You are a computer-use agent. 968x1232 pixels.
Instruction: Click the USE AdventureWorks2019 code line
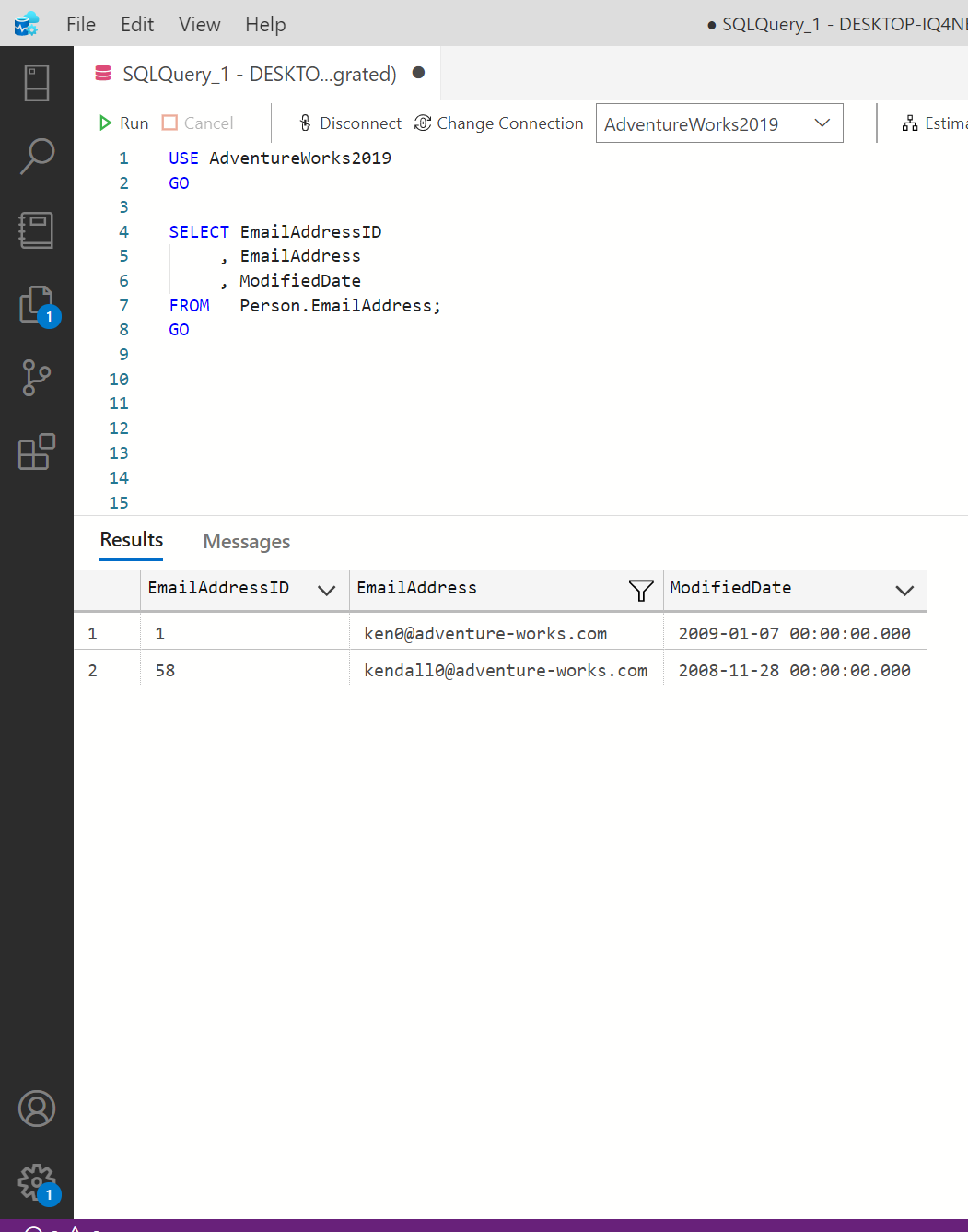[x=280, y=158]
